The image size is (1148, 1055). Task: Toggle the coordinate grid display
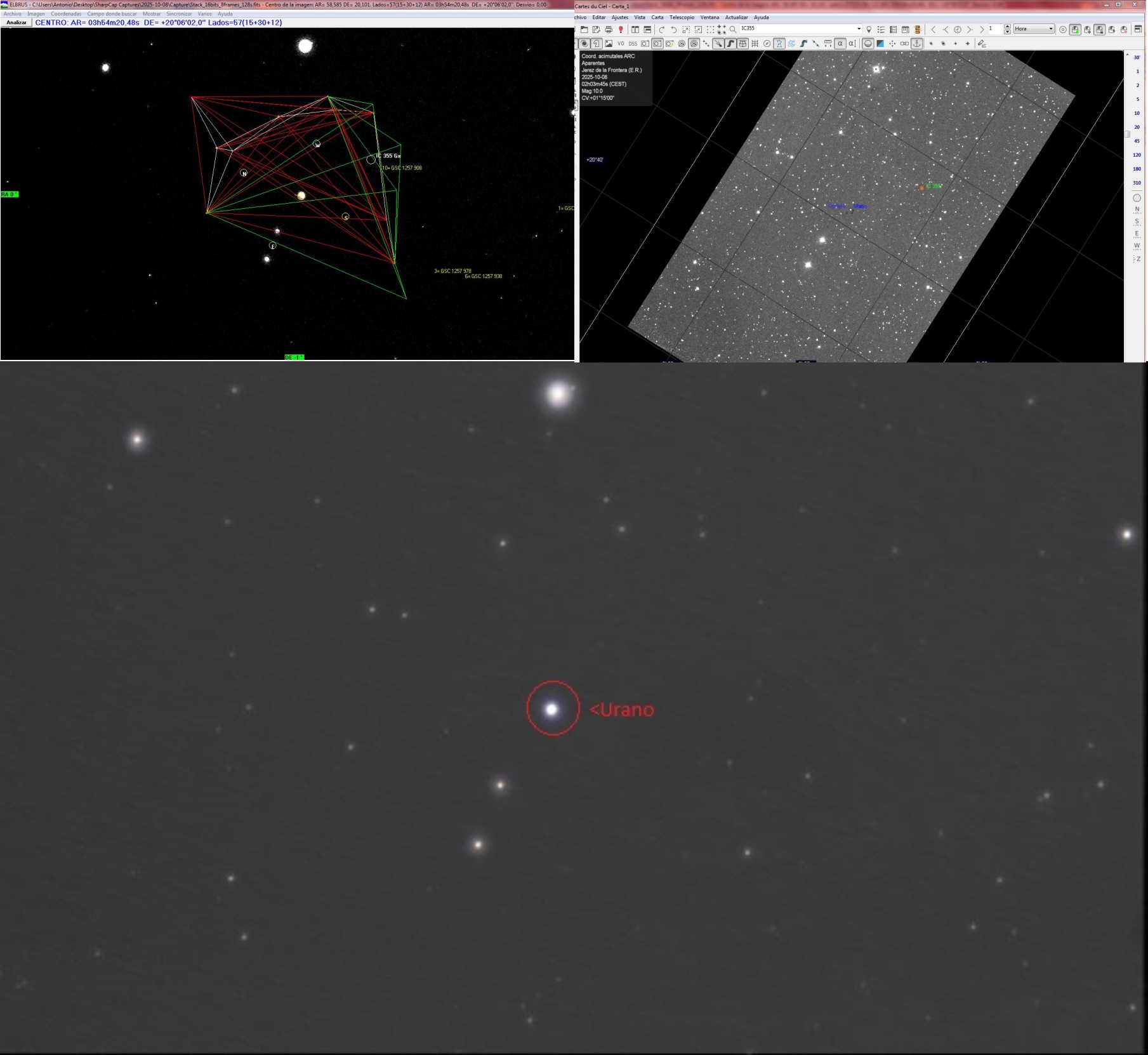point(755,44)
